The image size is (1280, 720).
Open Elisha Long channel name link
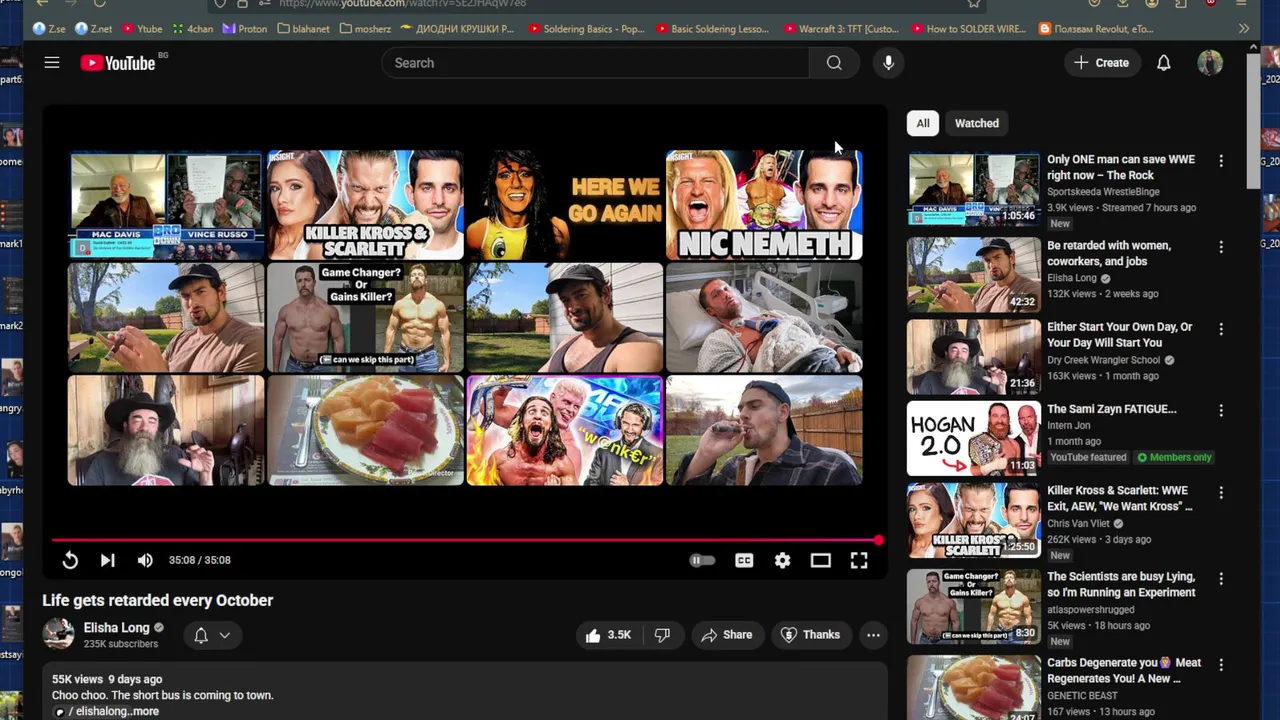tap(116, 628)
